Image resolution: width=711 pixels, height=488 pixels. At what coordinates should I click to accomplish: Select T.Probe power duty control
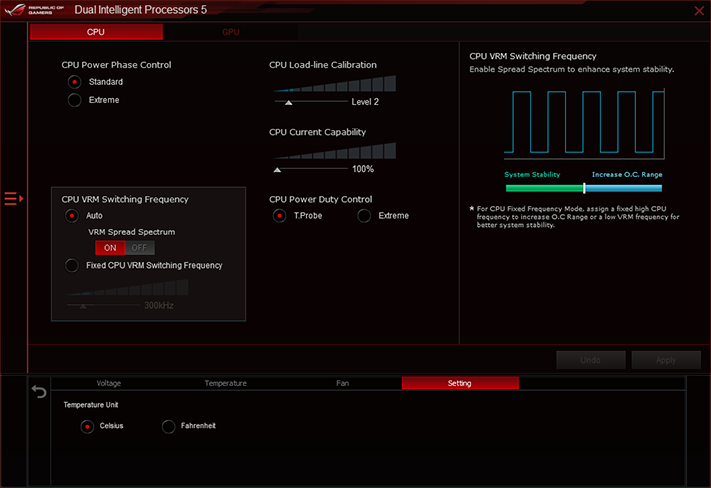(279, 216)
